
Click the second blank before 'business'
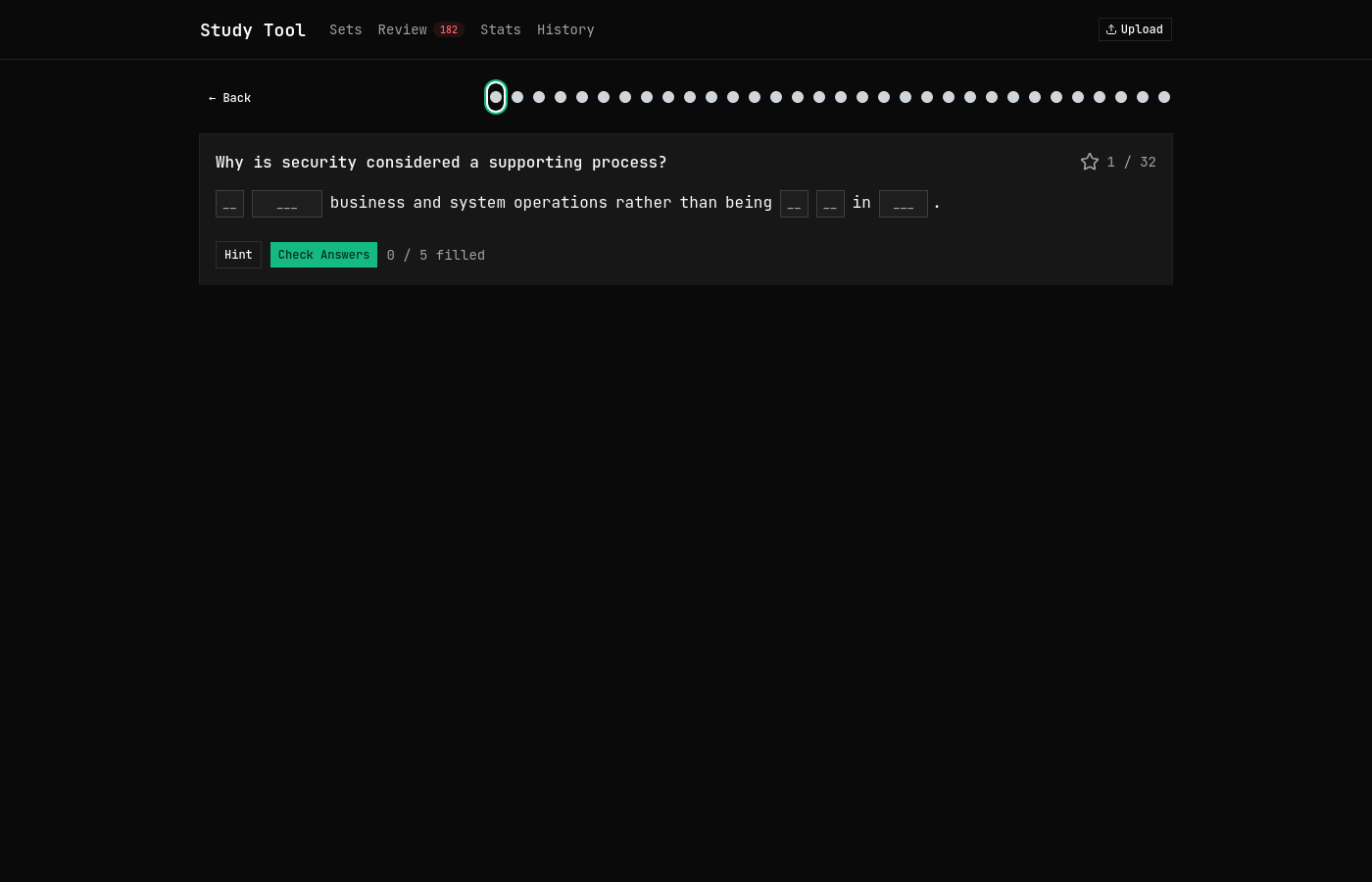click(287, 204)
